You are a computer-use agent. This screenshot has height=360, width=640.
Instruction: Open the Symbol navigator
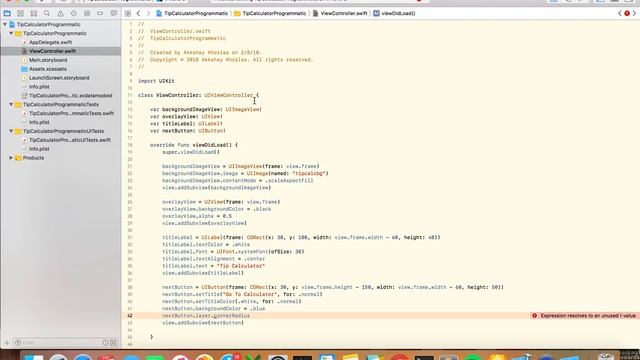(33, 13)
